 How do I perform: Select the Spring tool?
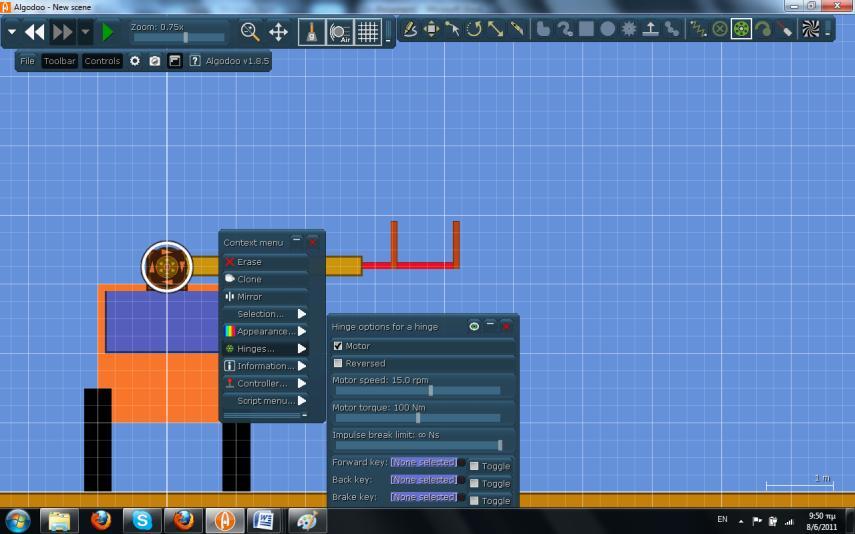(x=698, y=29)
